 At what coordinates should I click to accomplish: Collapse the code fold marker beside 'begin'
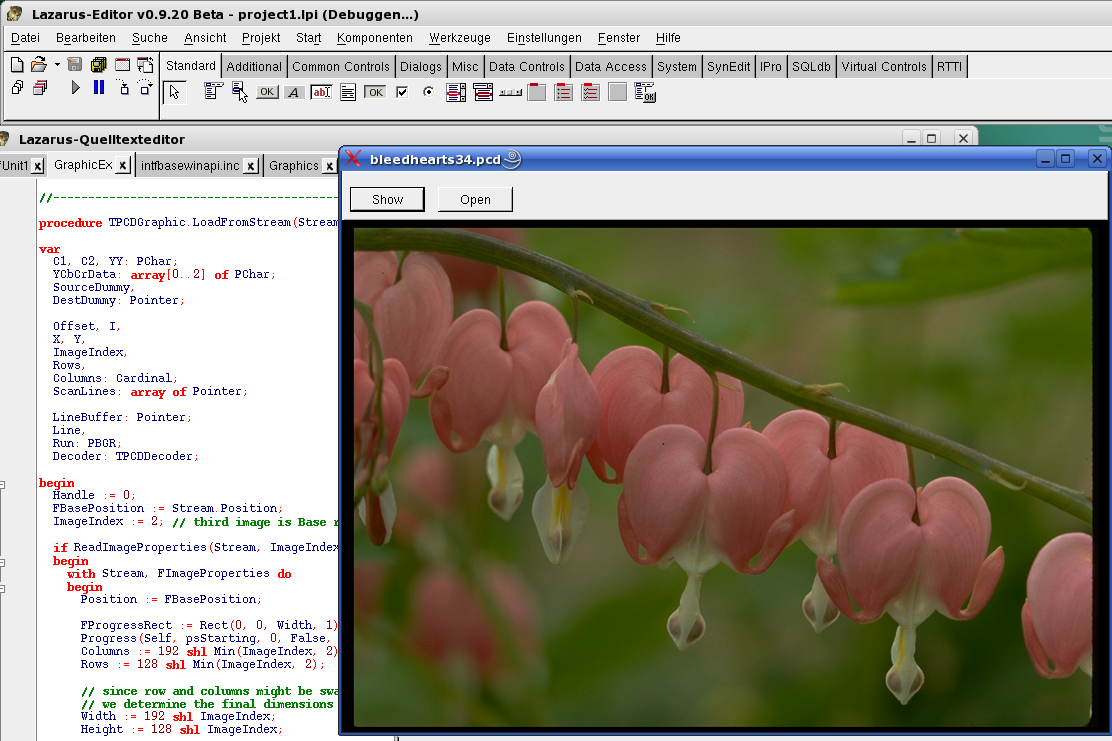[2, 484]
